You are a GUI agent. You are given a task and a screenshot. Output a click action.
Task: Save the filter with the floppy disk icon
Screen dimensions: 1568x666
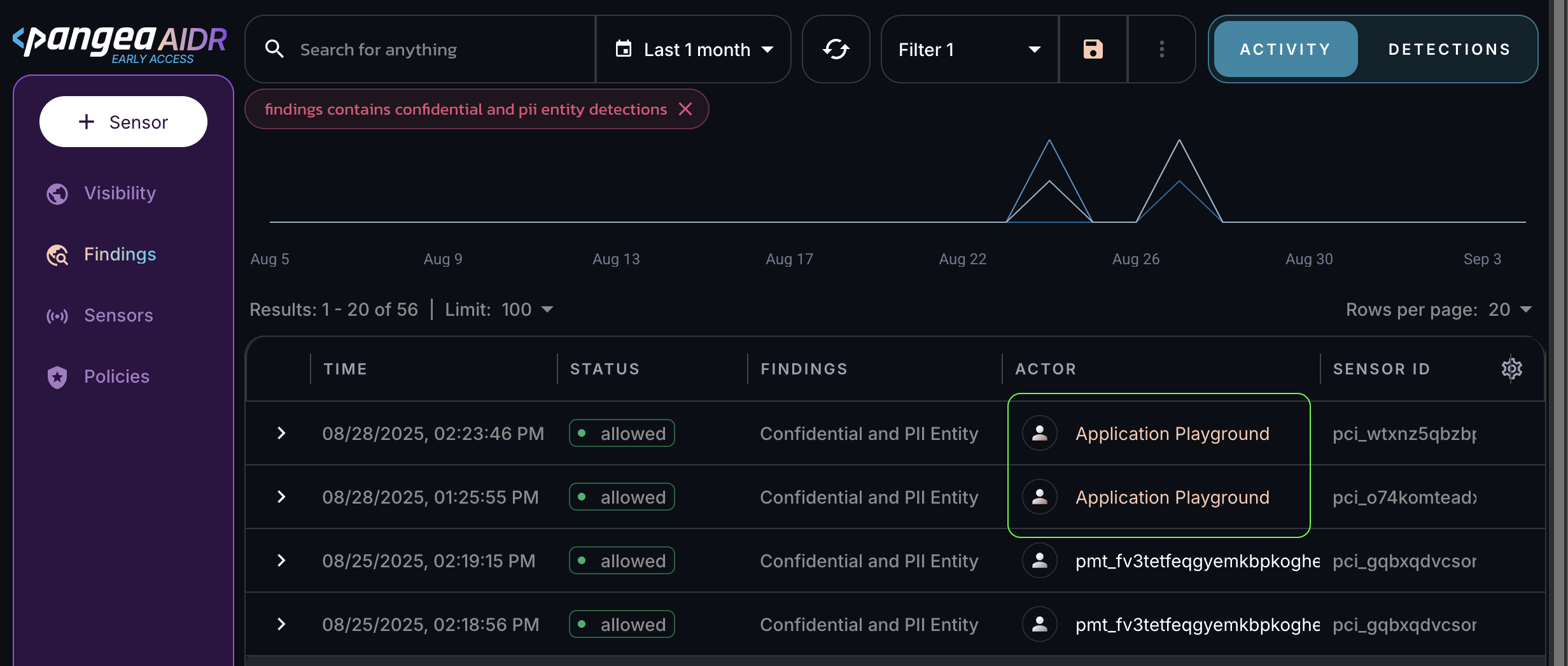[1093, 49]
